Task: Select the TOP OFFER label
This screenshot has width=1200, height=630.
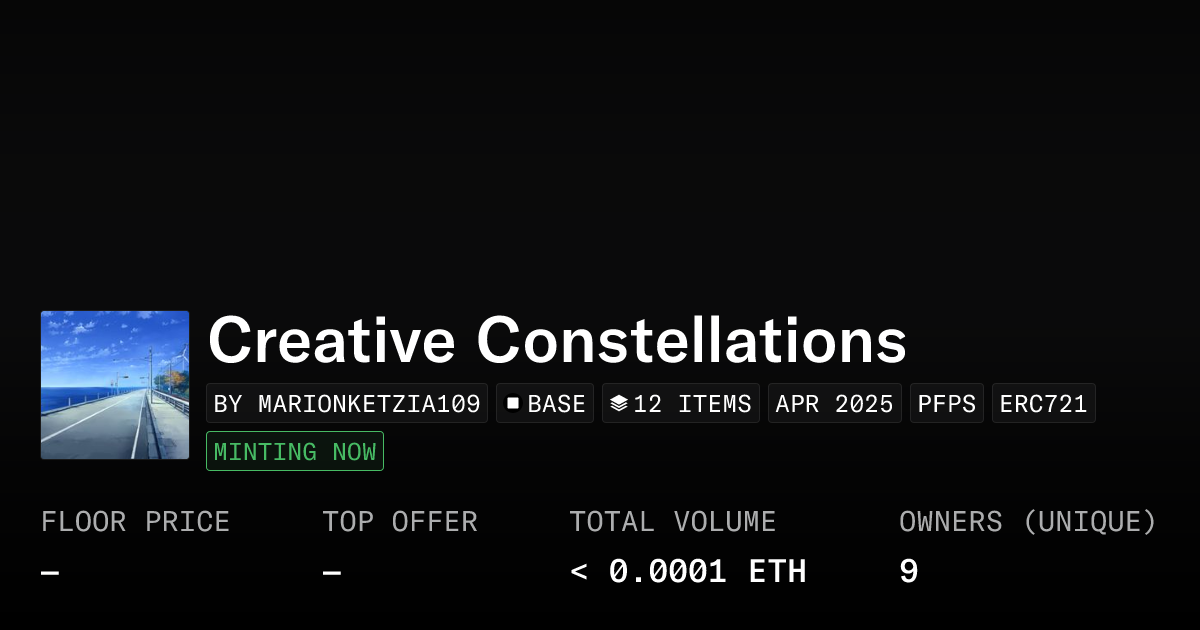Action: [x=399, y=521]
